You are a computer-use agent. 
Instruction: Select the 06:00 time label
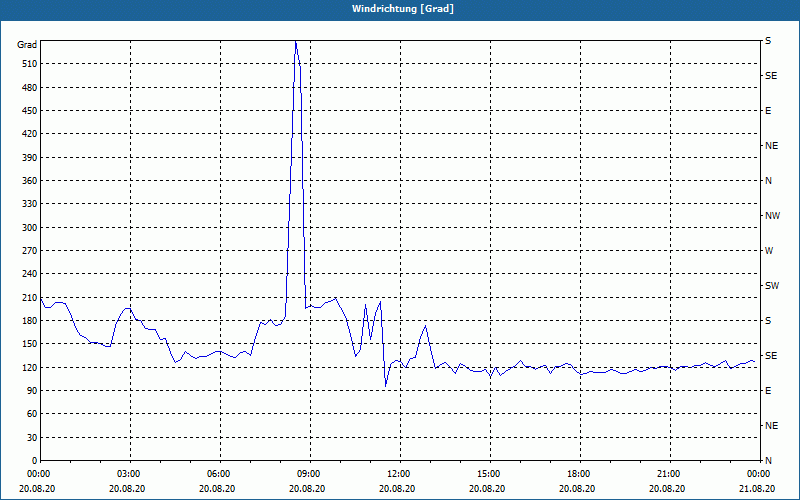tap(220, 473)
